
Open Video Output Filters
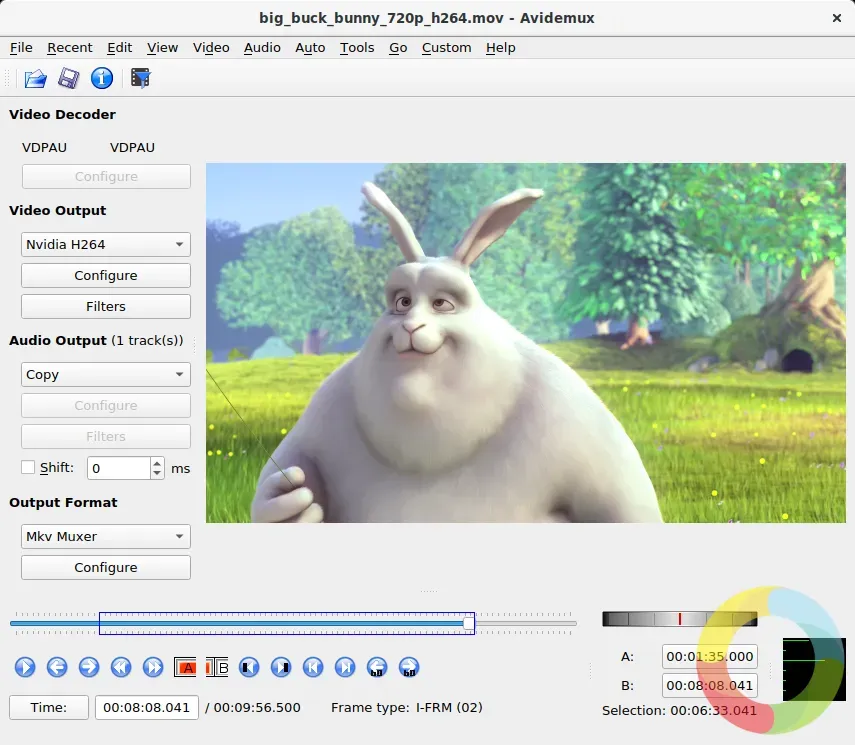tap(106, 307)
